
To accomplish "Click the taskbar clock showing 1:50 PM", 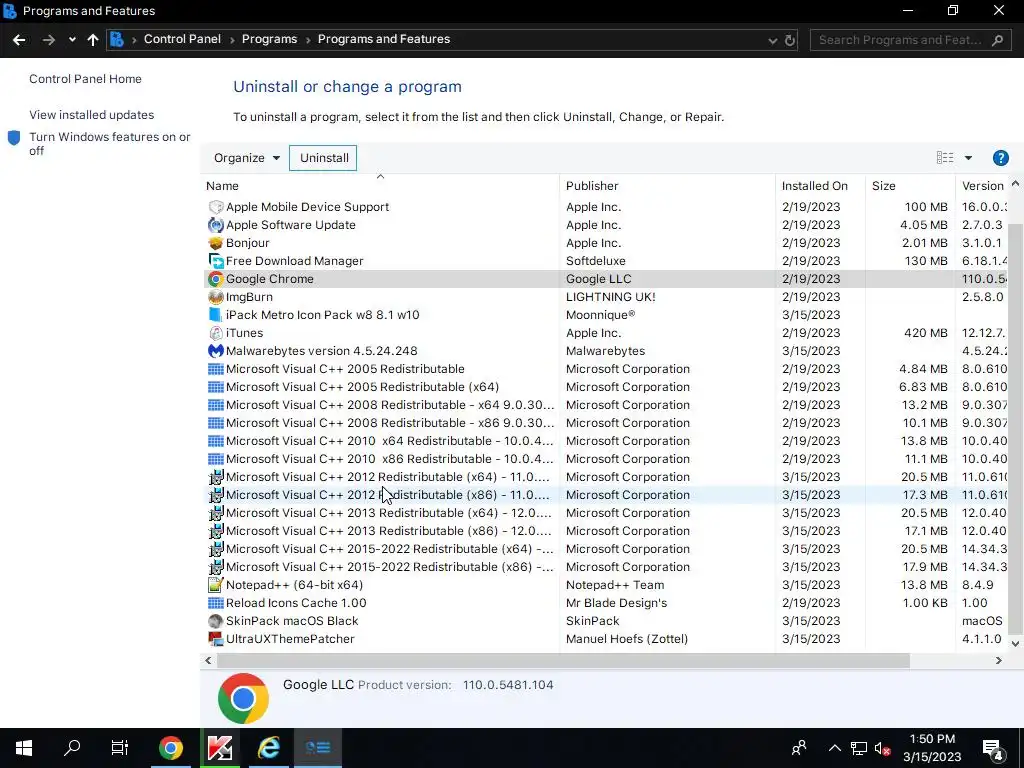I will click(932, 748).
